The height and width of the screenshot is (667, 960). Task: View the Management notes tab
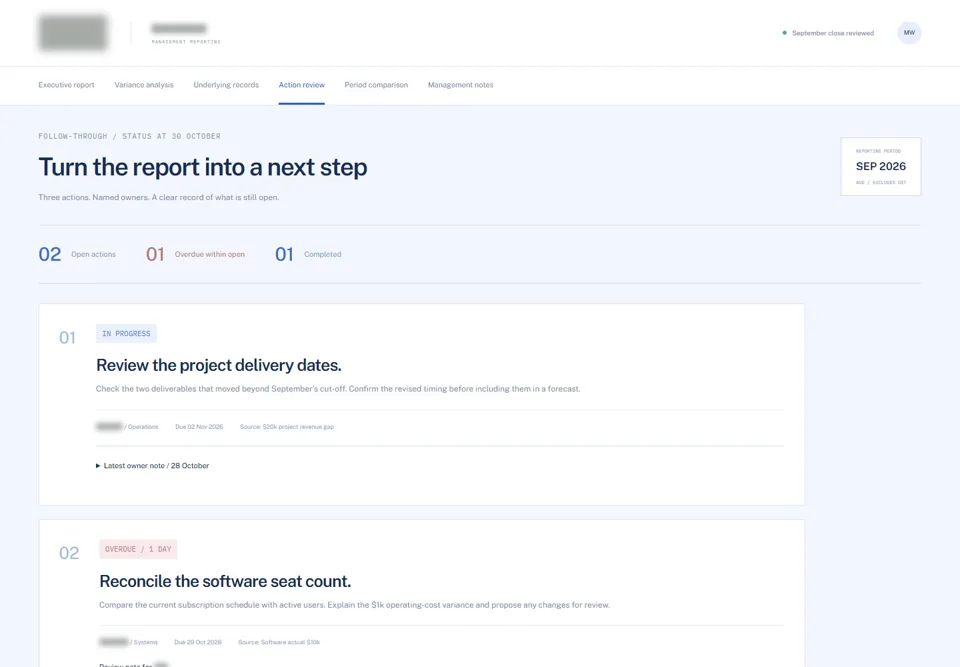point(460,85)
